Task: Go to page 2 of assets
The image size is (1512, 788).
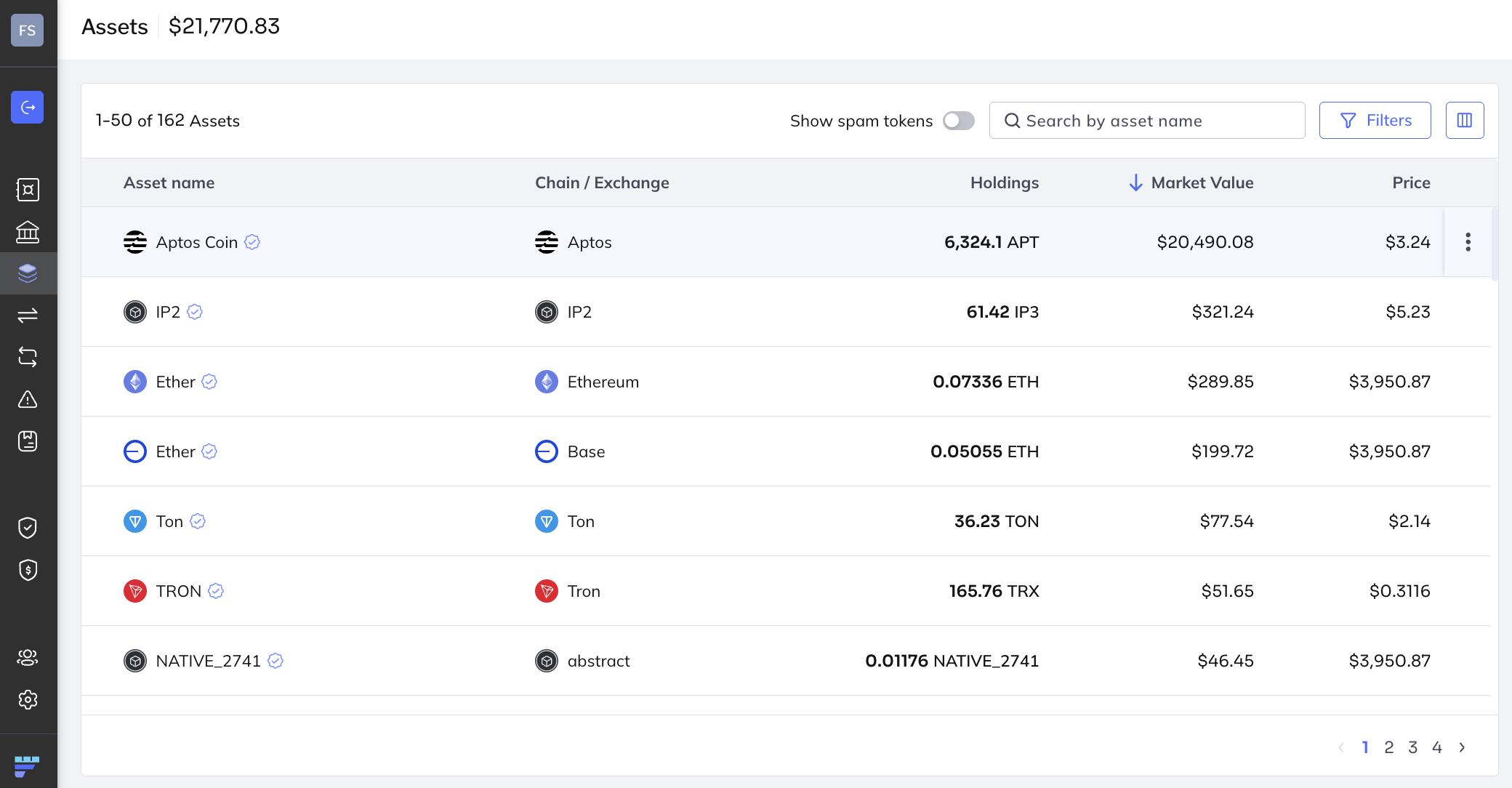Action: pos(1388,747)
